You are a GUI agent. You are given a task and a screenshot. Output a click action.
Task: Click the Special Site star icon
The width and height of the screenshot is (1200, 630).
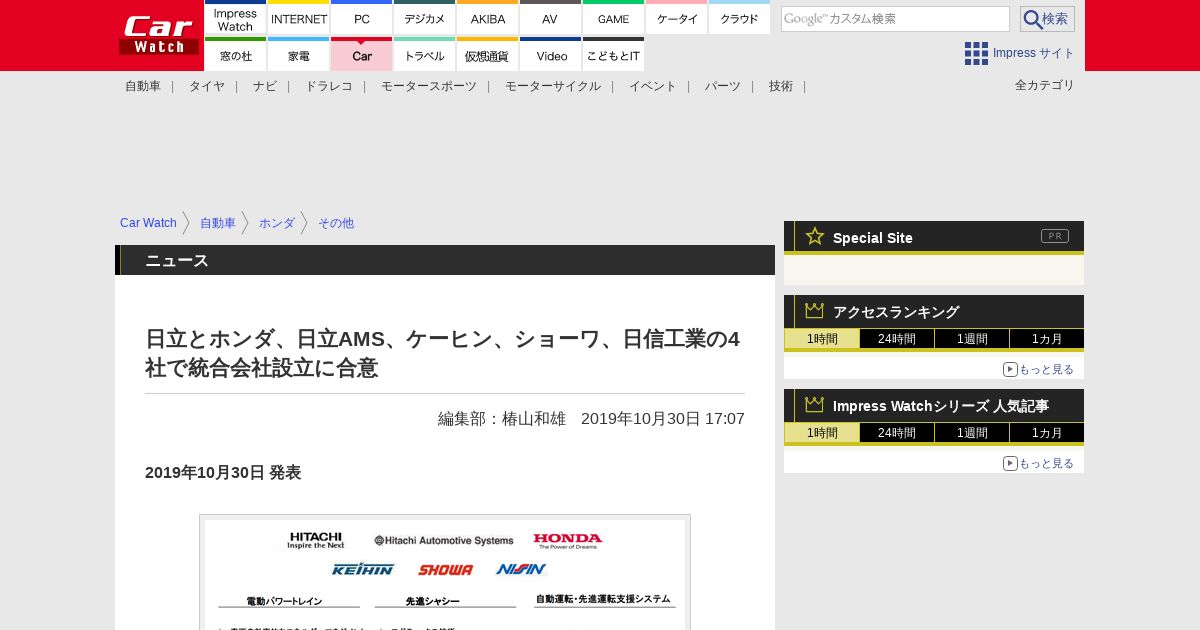[x=815, y=236]
